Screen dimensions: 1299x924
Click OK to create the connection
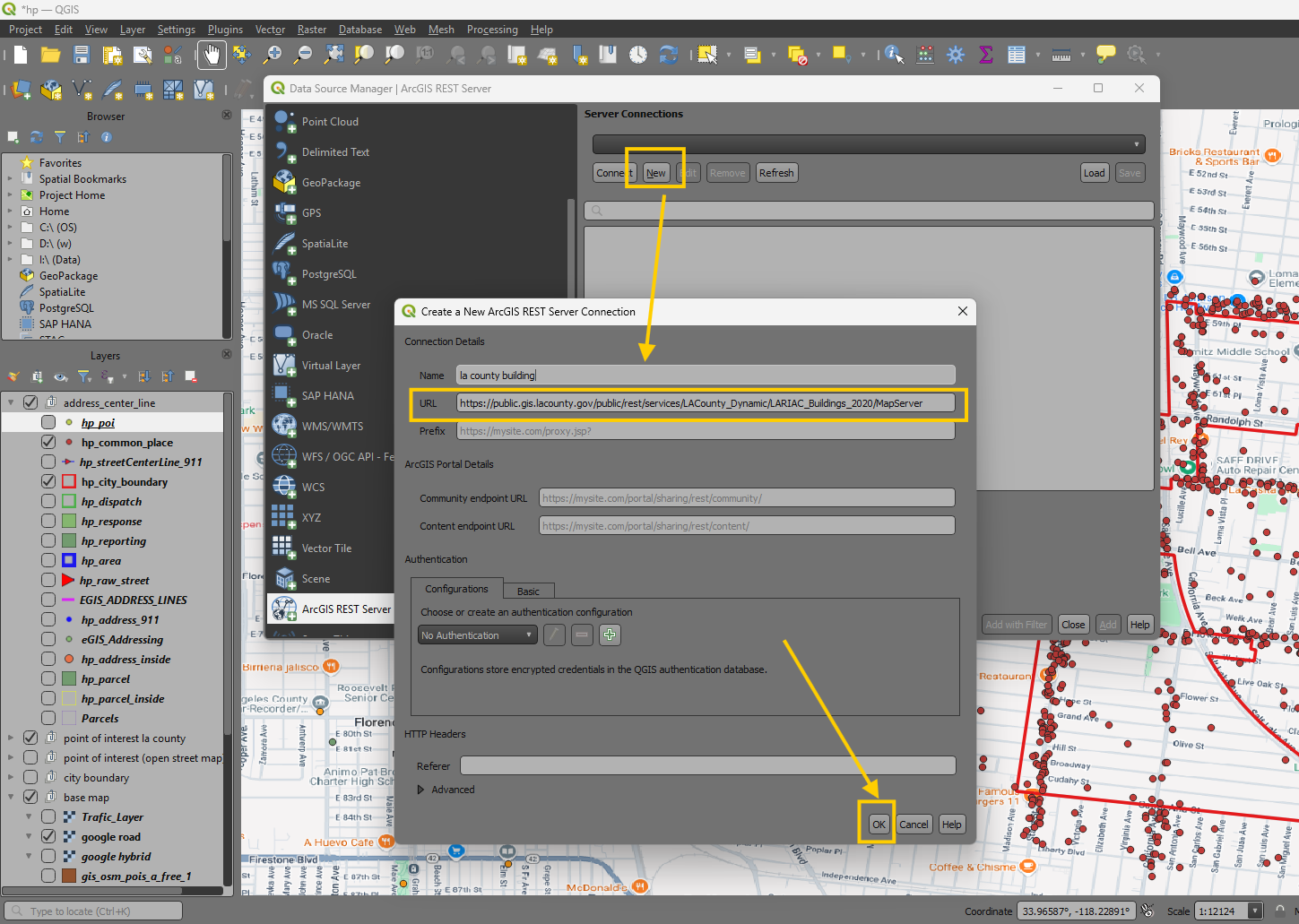(x=879, y=825)
